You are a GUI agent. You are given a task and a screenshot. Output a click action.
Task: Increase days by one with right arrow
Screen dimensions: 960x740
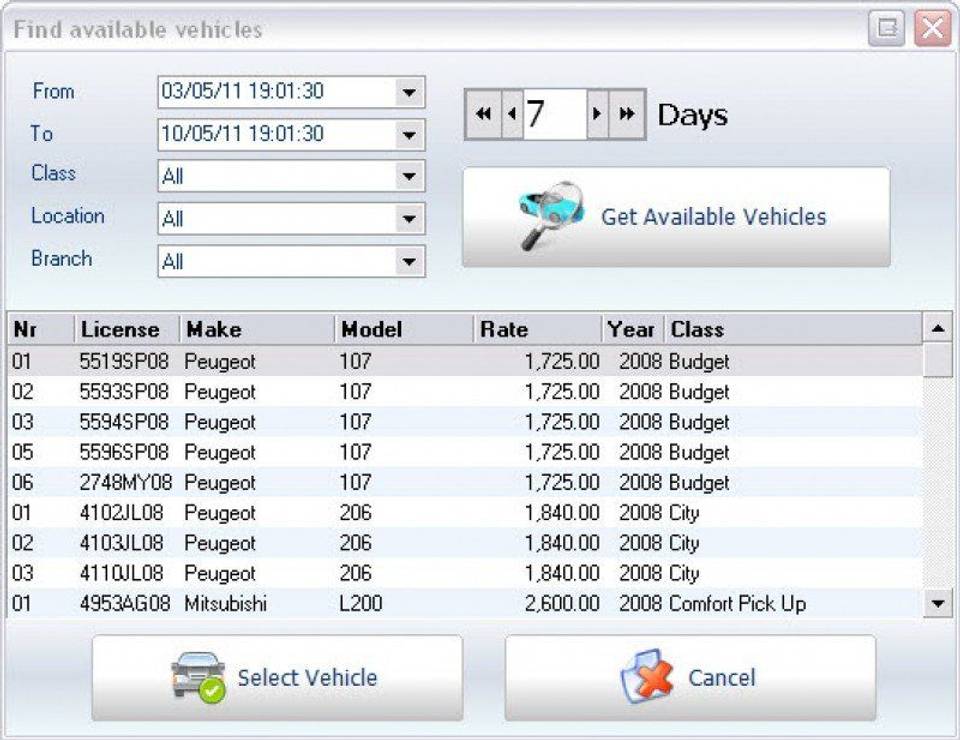[x=597, y=114]
